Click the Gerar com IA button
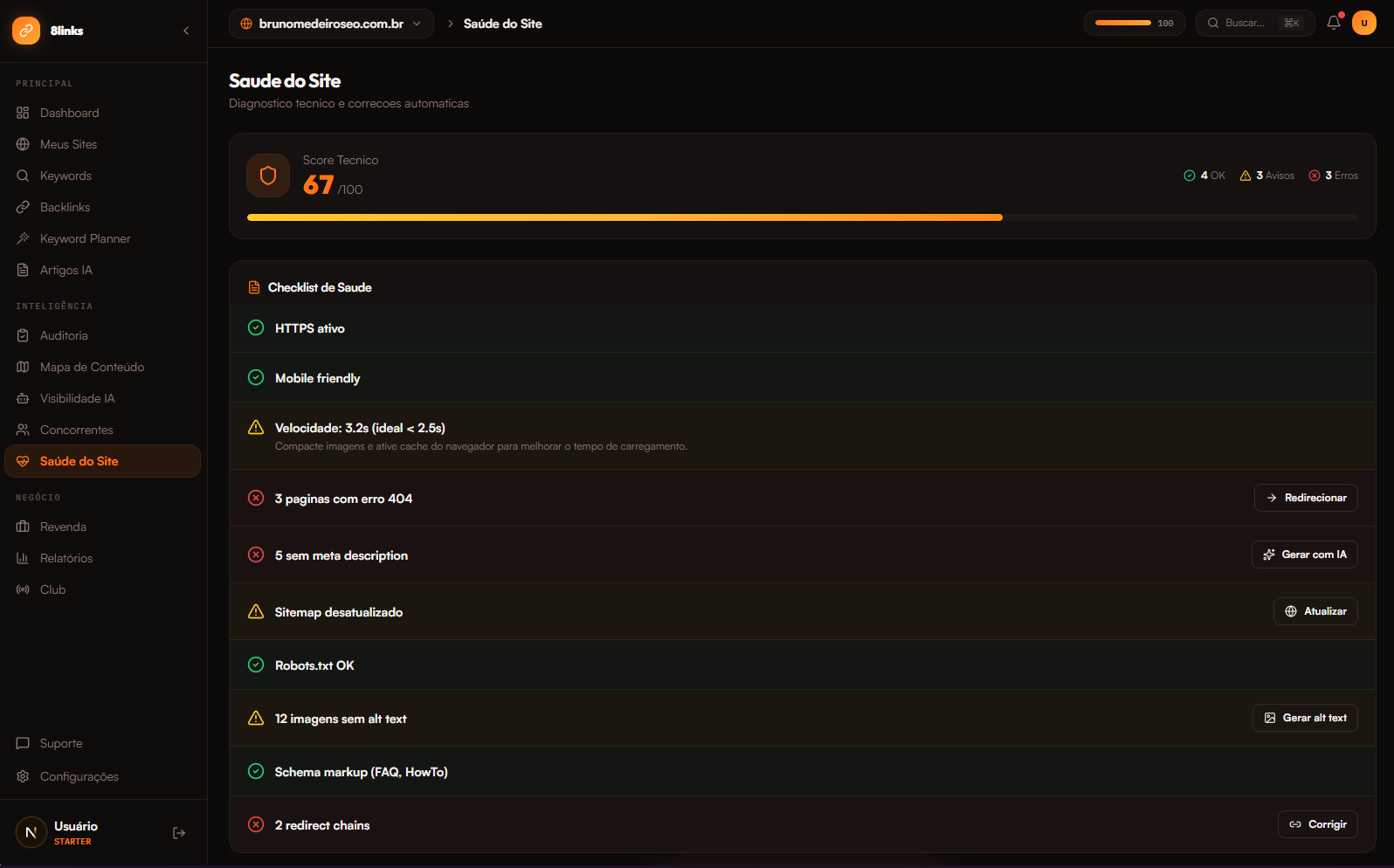 pyautogui.click(x=1305, y=555)
